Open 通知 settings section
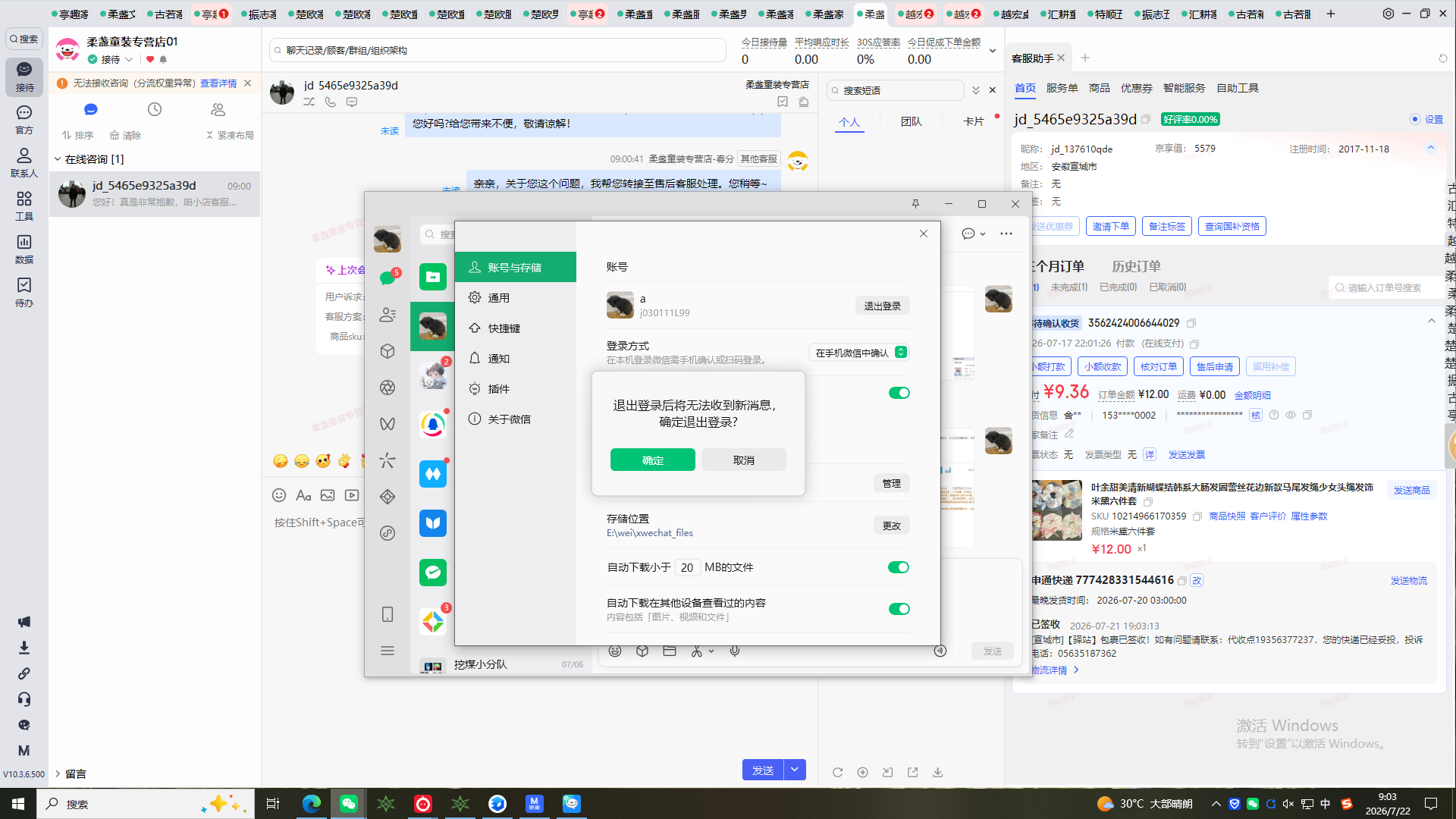 tap(516, 359)
